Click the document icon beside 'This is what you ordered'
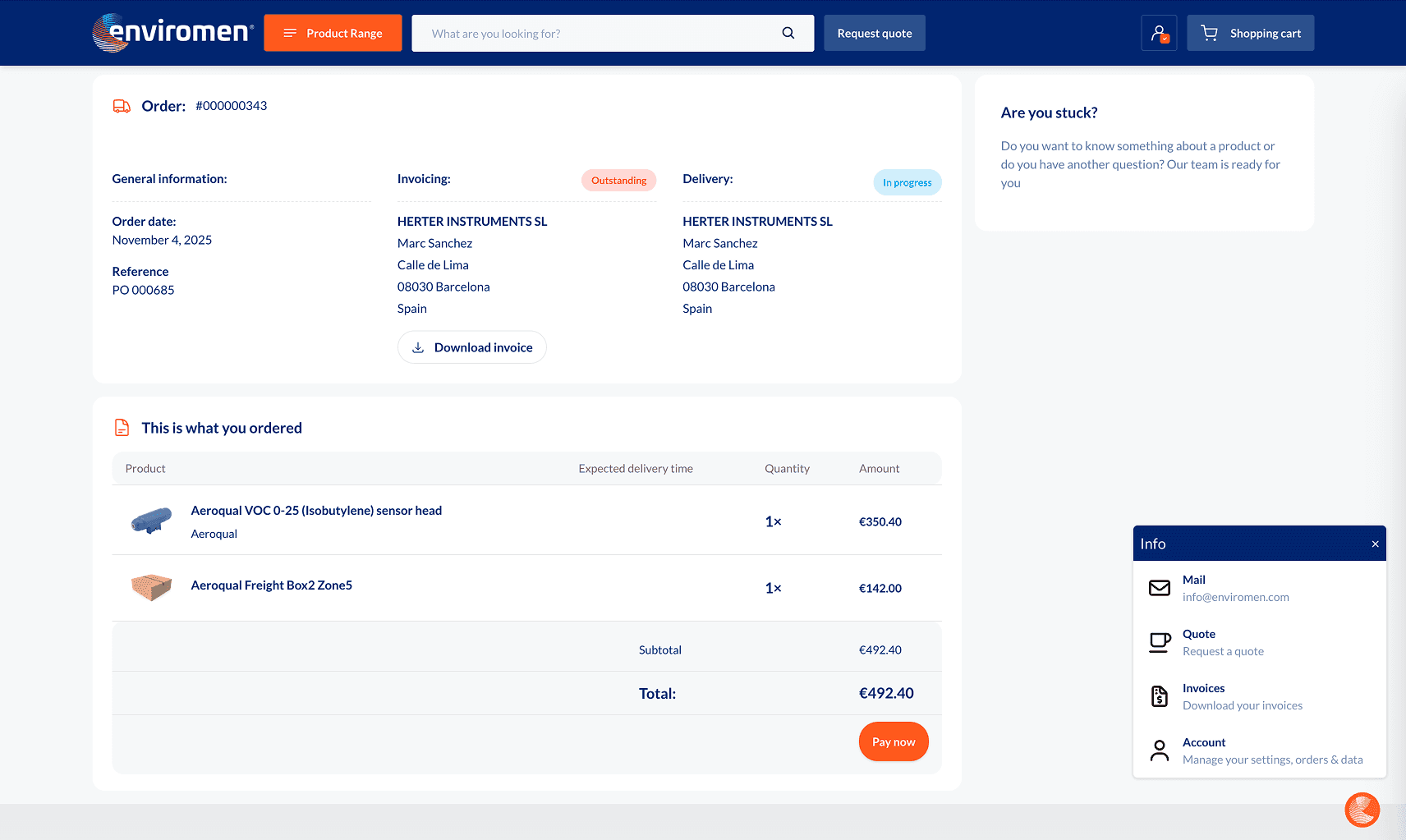This screenshot has height=840, width=1406. pos(122,428)
